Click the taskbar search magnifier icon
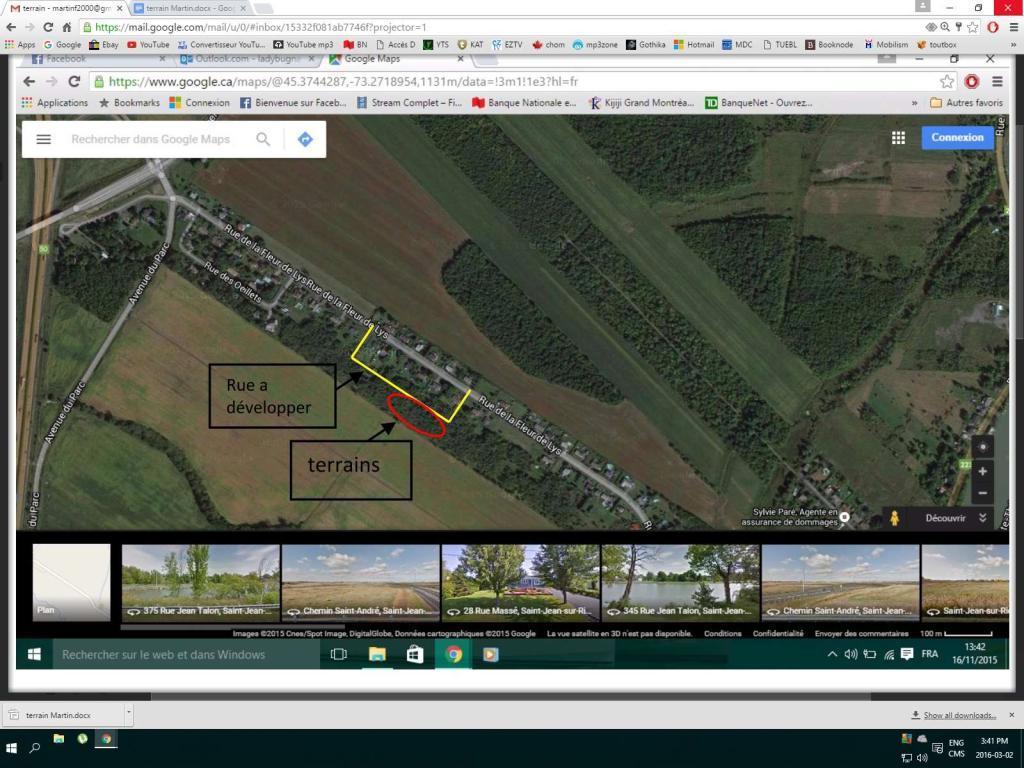This screenshot has width=1024, height=768. [x=35, y=747]
